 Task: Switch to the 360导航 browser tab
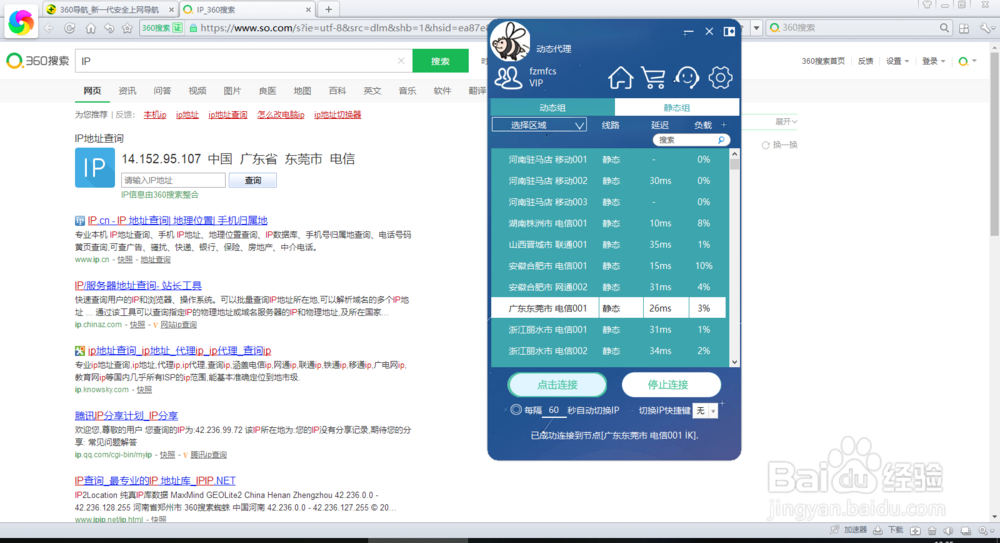click(110, 10)
